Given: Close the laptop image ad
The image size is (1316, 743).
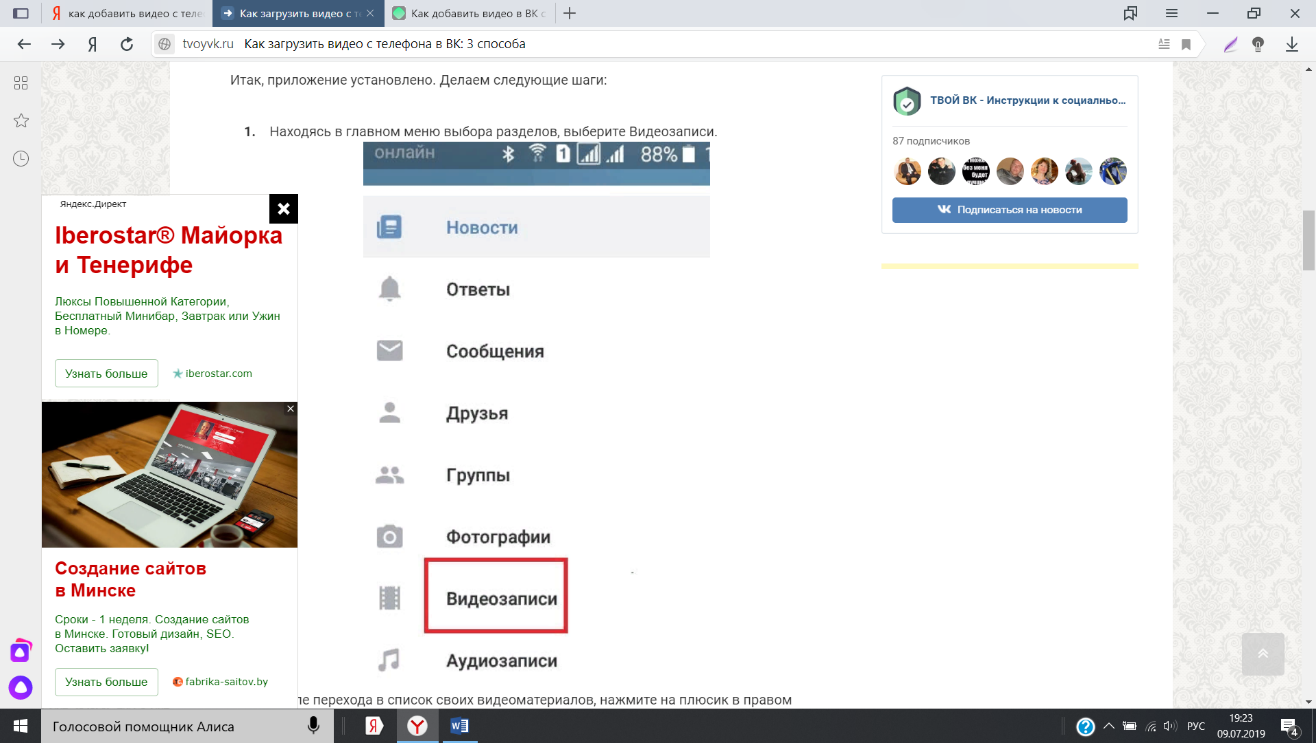Looking at the screenshot, I should point(291,409).
